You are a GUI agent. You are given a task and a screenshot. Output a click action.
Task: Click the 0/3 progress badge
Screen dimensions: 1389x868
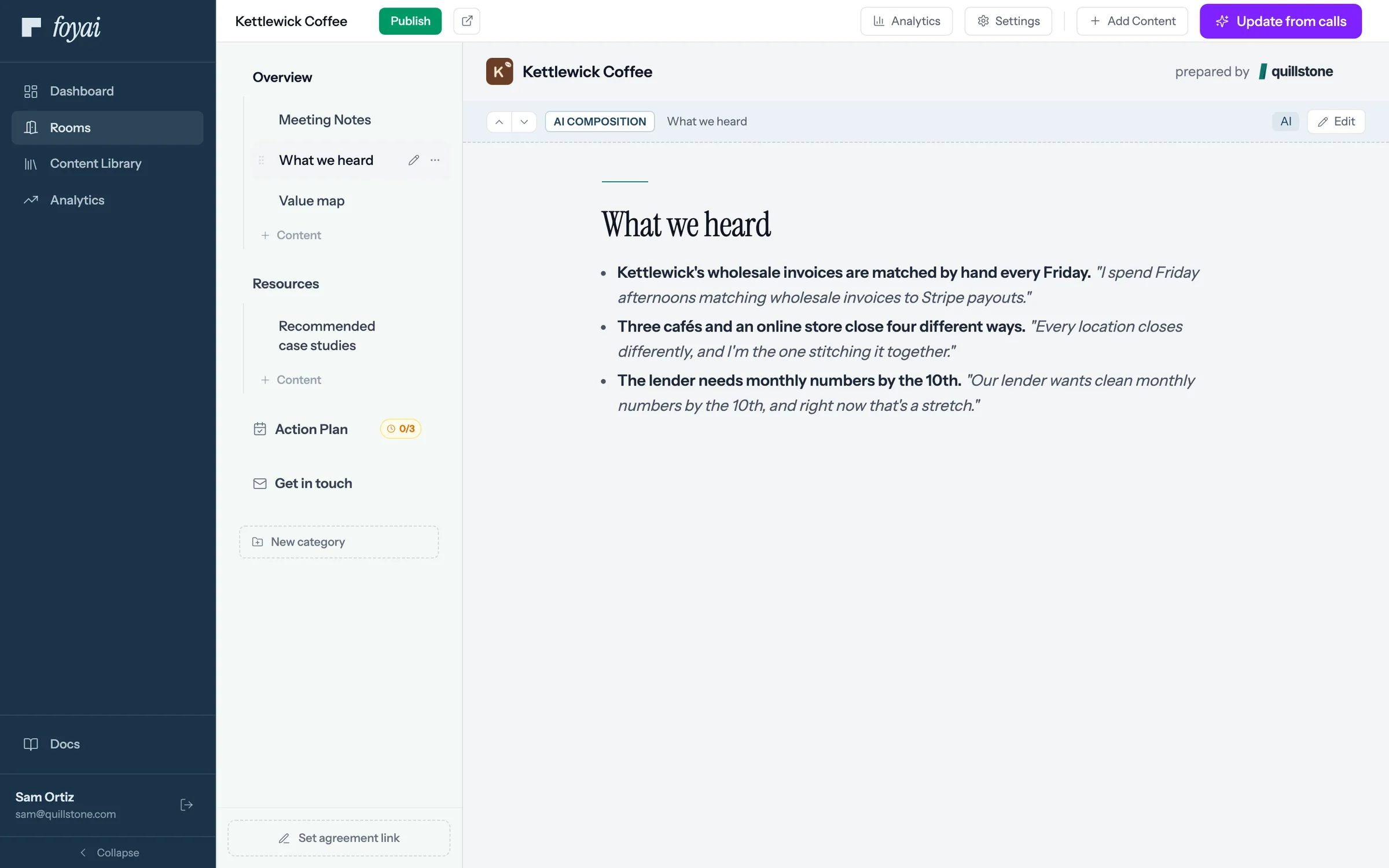[400, 429]
